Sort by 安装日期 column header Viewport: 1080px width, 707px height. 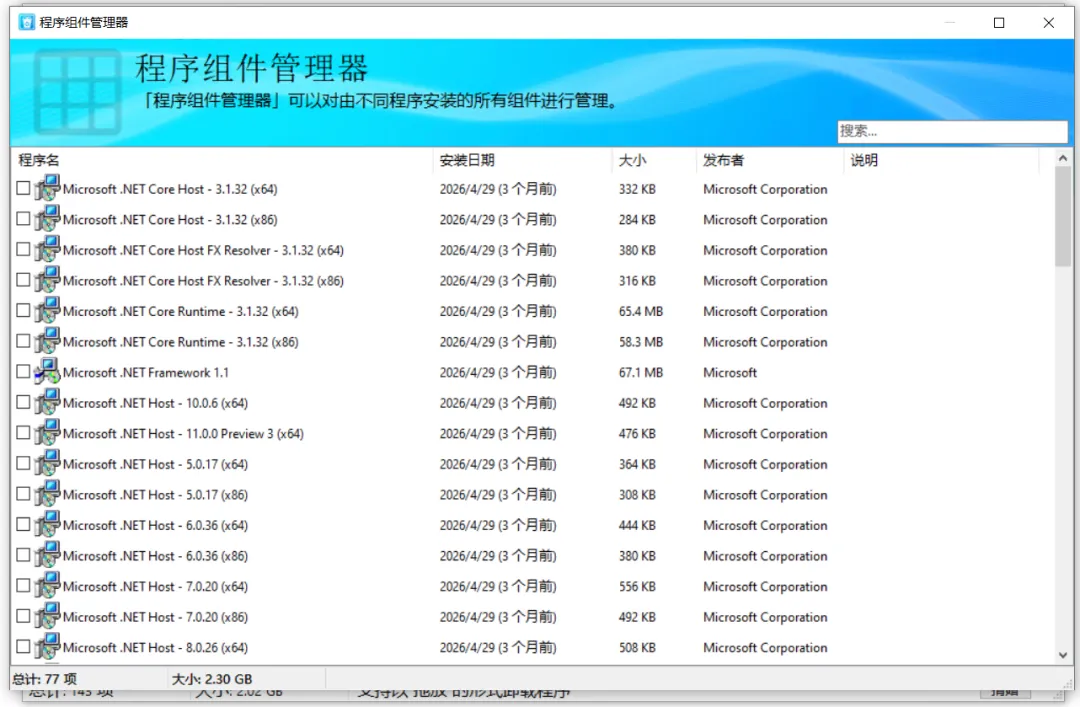point(522,160)
